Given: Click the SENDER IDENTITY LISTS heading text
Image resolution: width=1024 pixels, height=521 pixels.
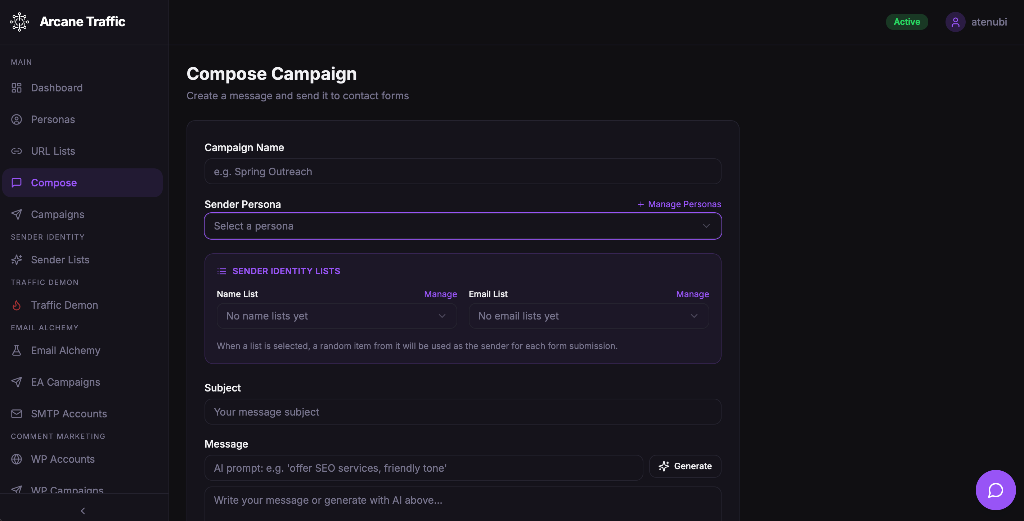Looking at the screenshot, I should coord(286,271).
